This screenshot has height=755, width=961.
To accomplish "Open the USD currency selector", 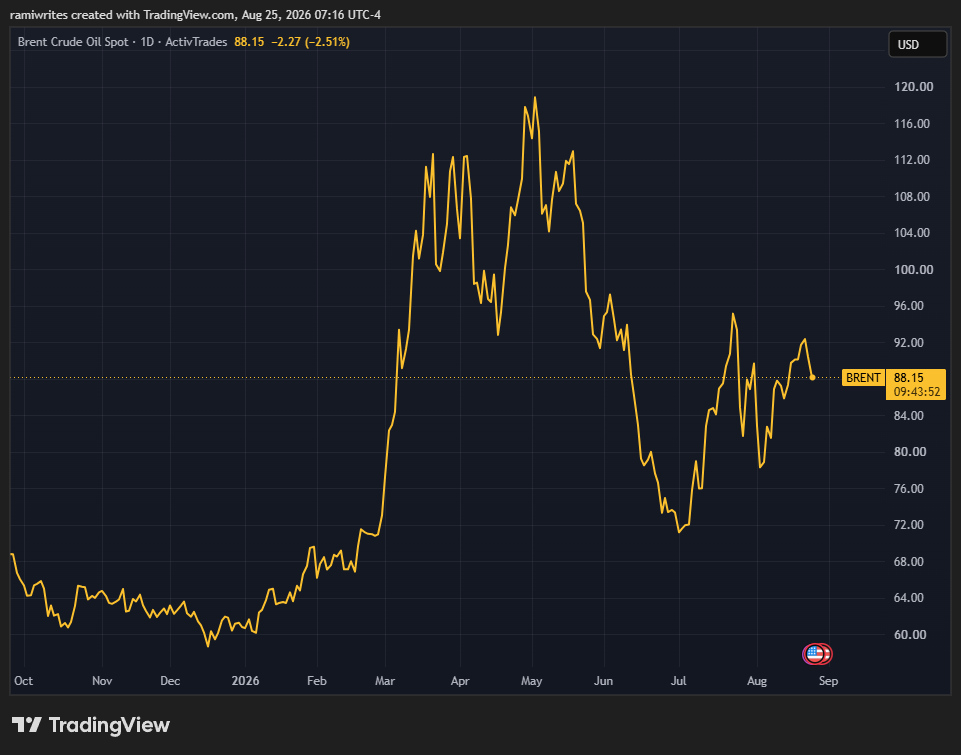I will (917, 45).
